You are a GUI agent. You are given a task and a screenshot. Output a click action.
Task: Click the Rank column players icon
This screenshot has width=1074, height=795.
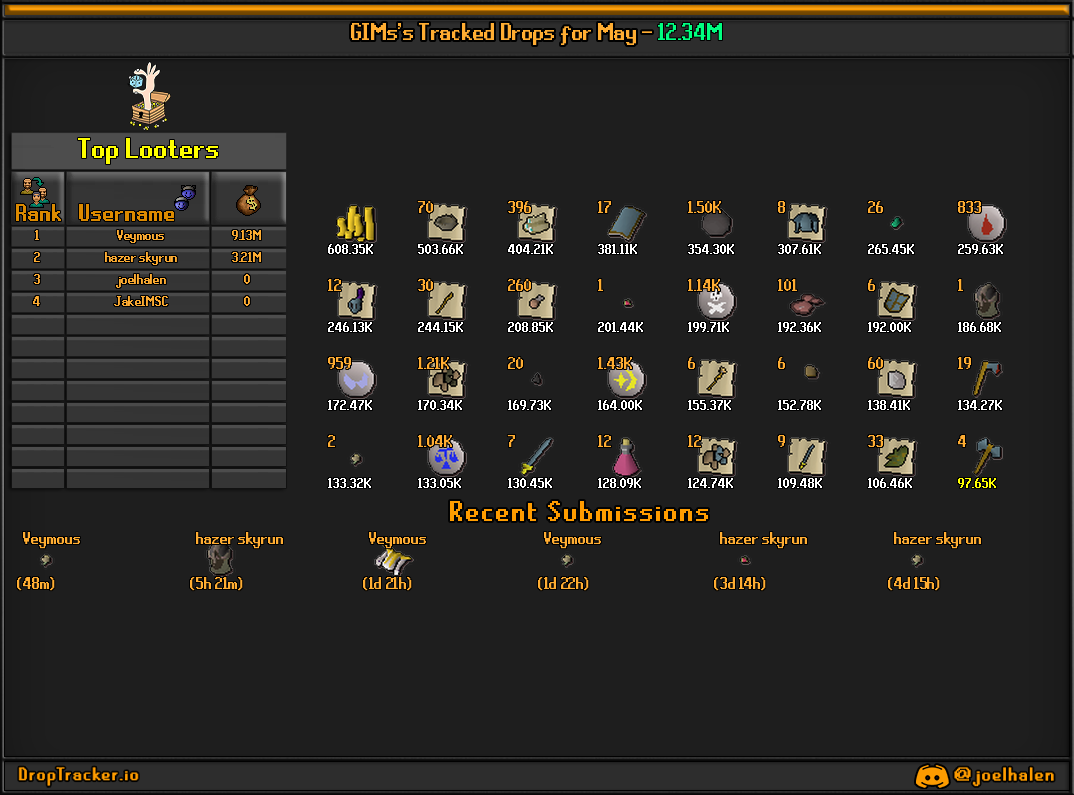[33, 190]
